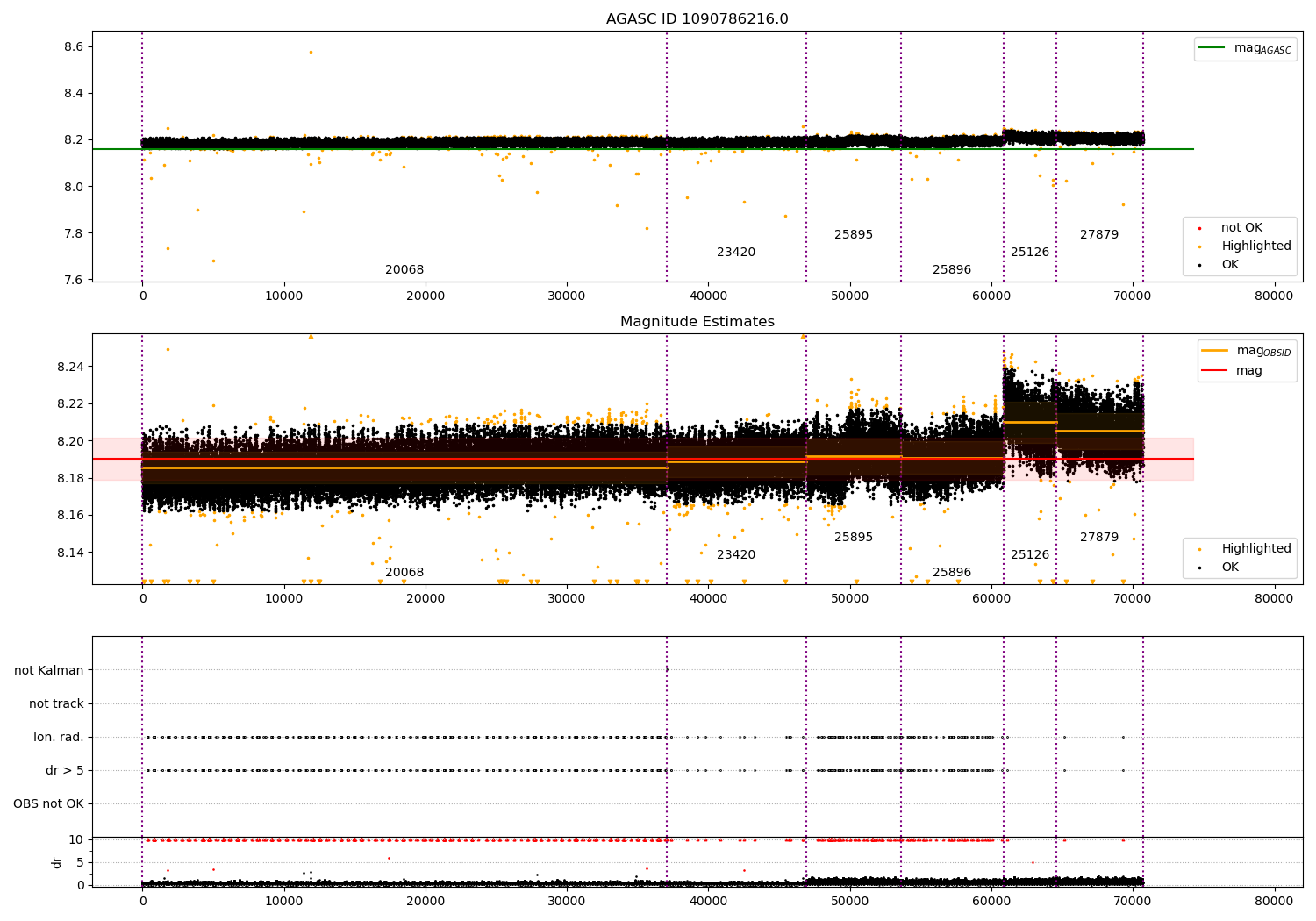Click obsid label 25896 in the AGASC plot
The width and height of the screenshot is (1316, 921).
[x=952, y=270]
